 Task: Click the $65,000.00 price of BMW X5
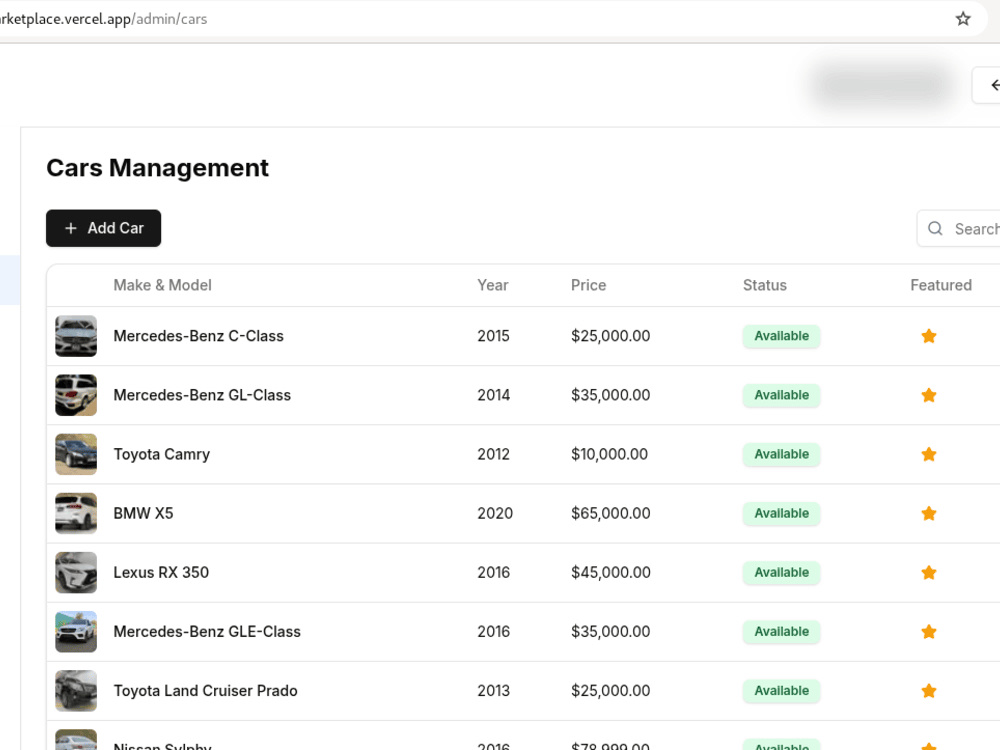pyautogui.click(x=610, y=513)
